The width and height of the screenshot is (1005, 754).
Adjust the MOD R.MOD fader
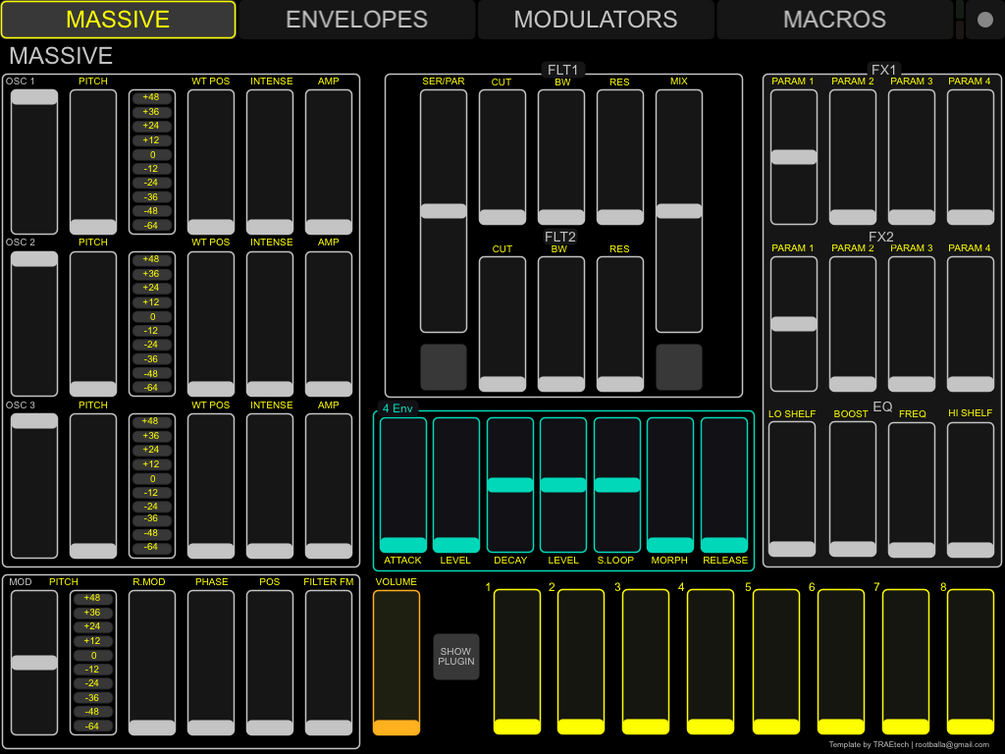click(152, 662)
